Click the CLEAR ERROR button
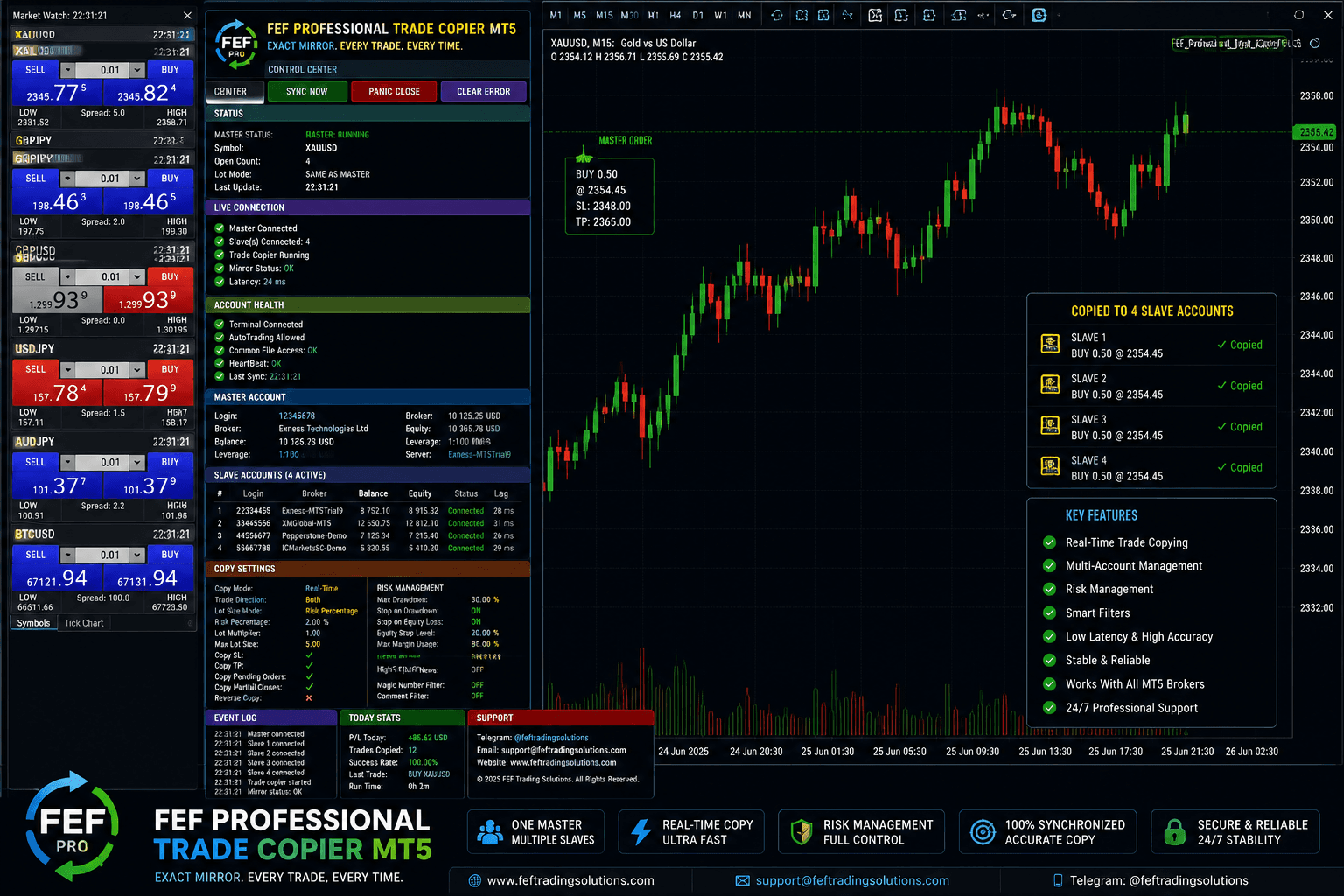The image size is (1344, 896). coord(483,91)
